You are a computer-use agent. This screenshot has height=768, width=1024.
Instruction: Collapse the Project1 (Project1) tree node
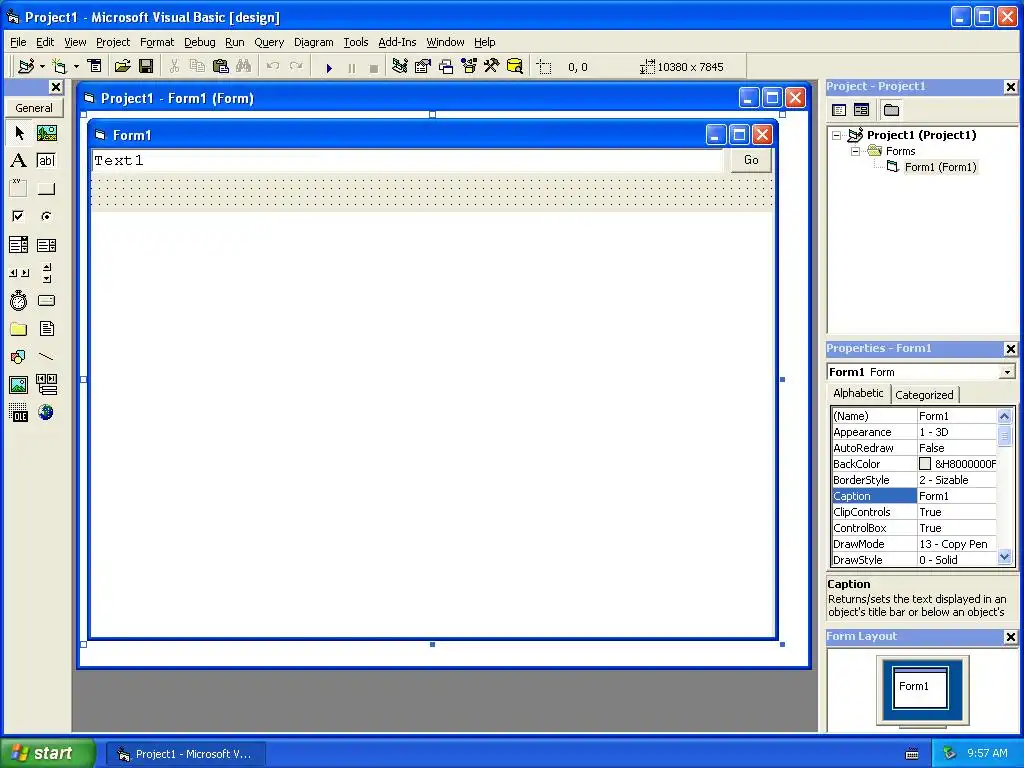point(837,135)
